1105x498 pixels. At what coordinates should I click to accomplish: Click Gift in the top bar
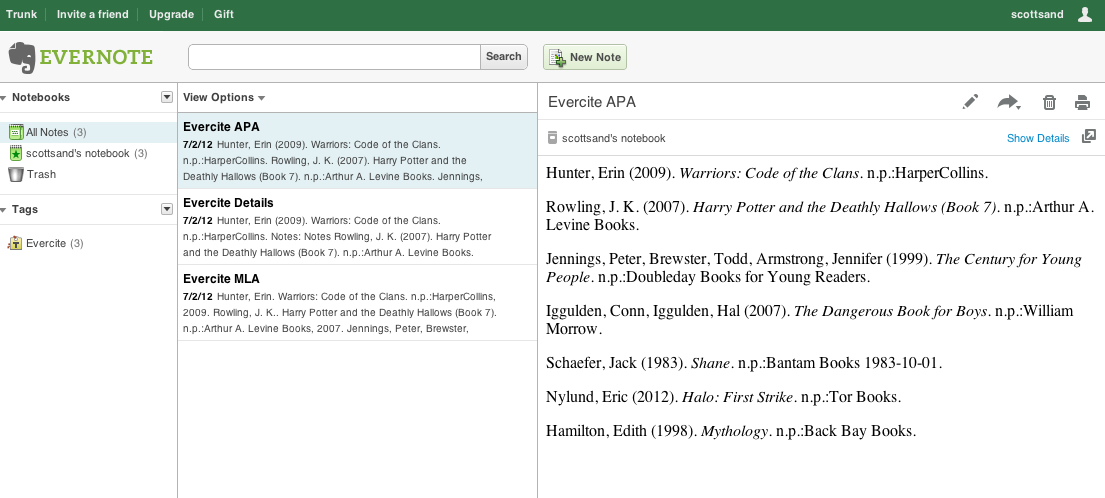click(223, 14)
